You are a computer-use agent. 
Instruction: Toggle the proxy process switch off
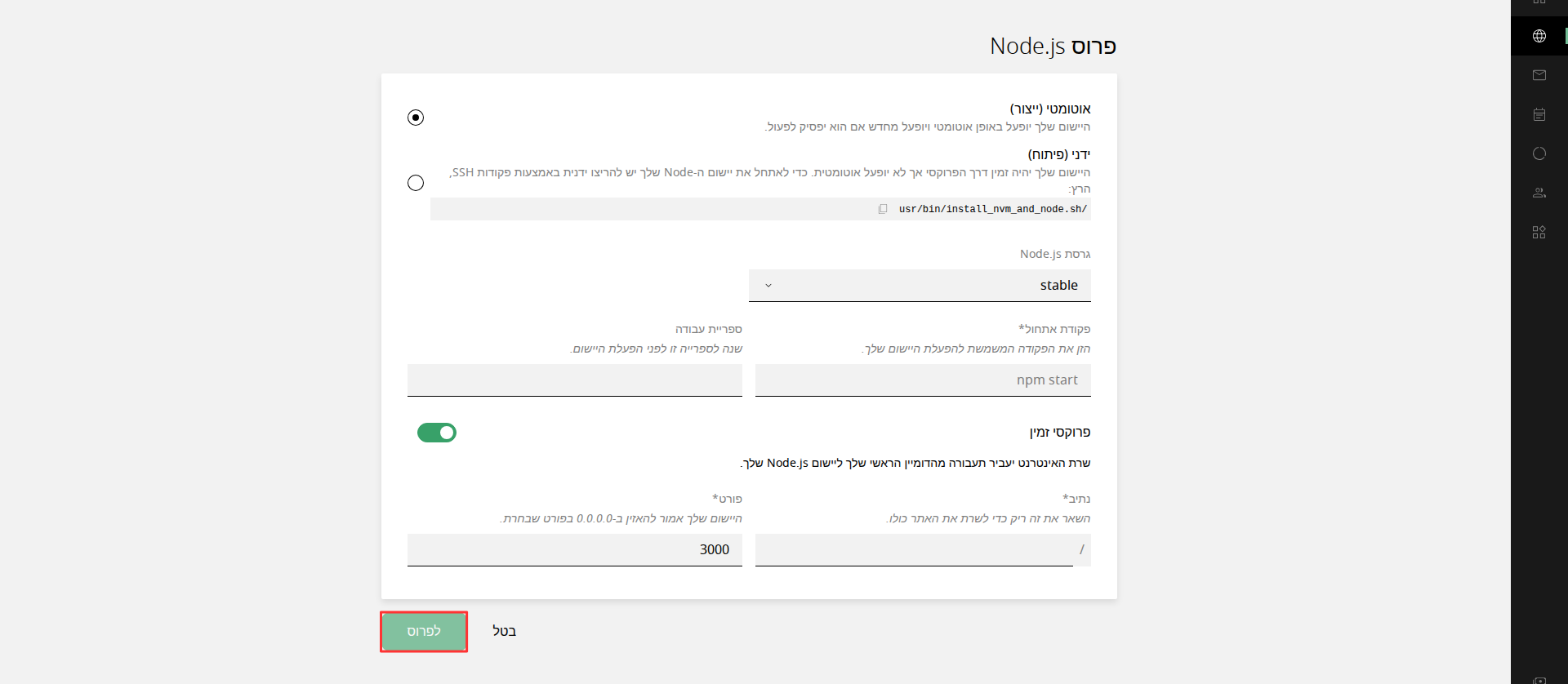point(437,433)
